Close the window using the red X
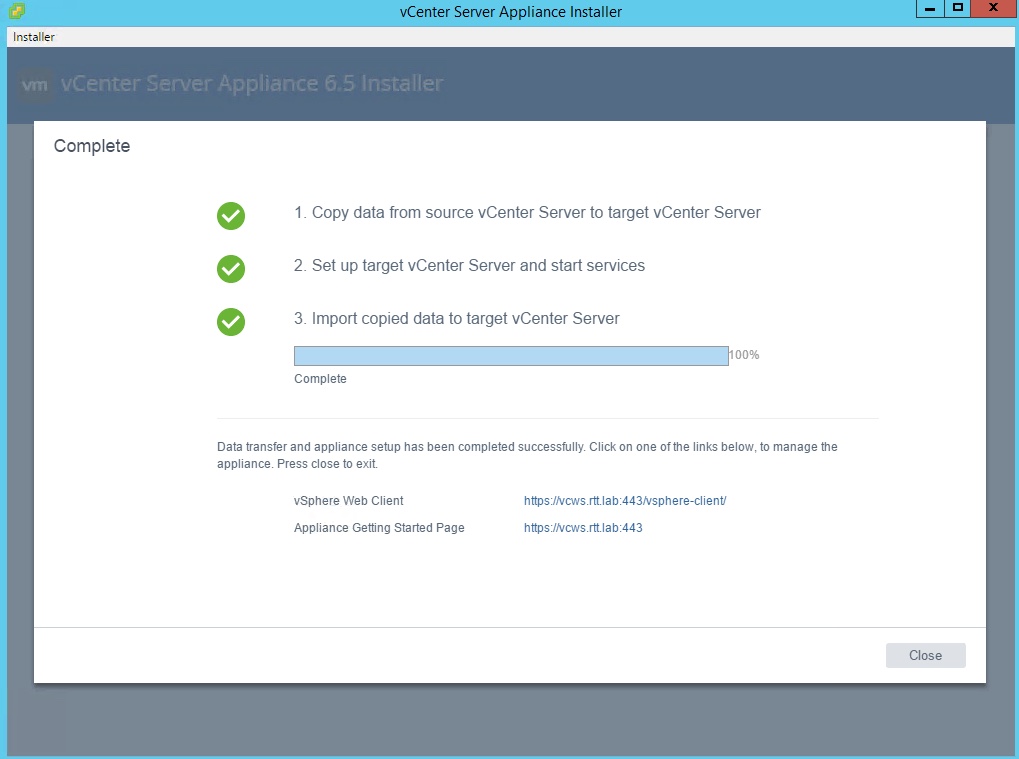This screenshot has height=759, width=1019. coord(993,9)
